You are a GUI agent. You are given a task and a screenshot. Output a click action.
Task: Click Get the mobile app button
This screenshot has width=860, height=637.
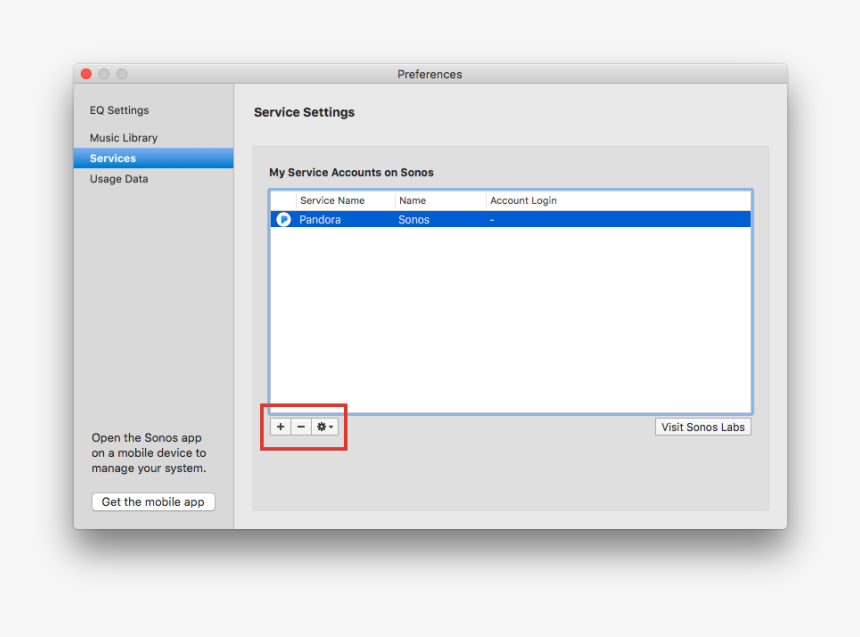click(153, 501)
